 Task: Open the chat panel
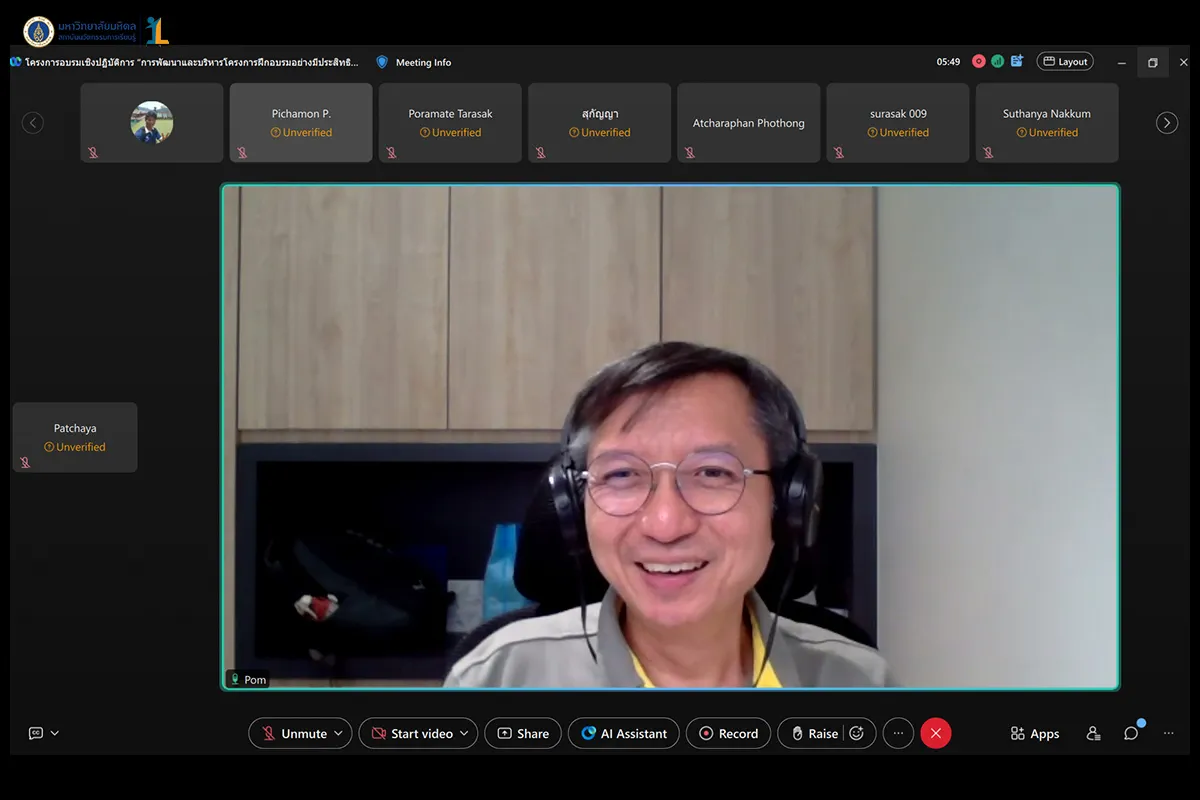click(x=1131, y=733)
